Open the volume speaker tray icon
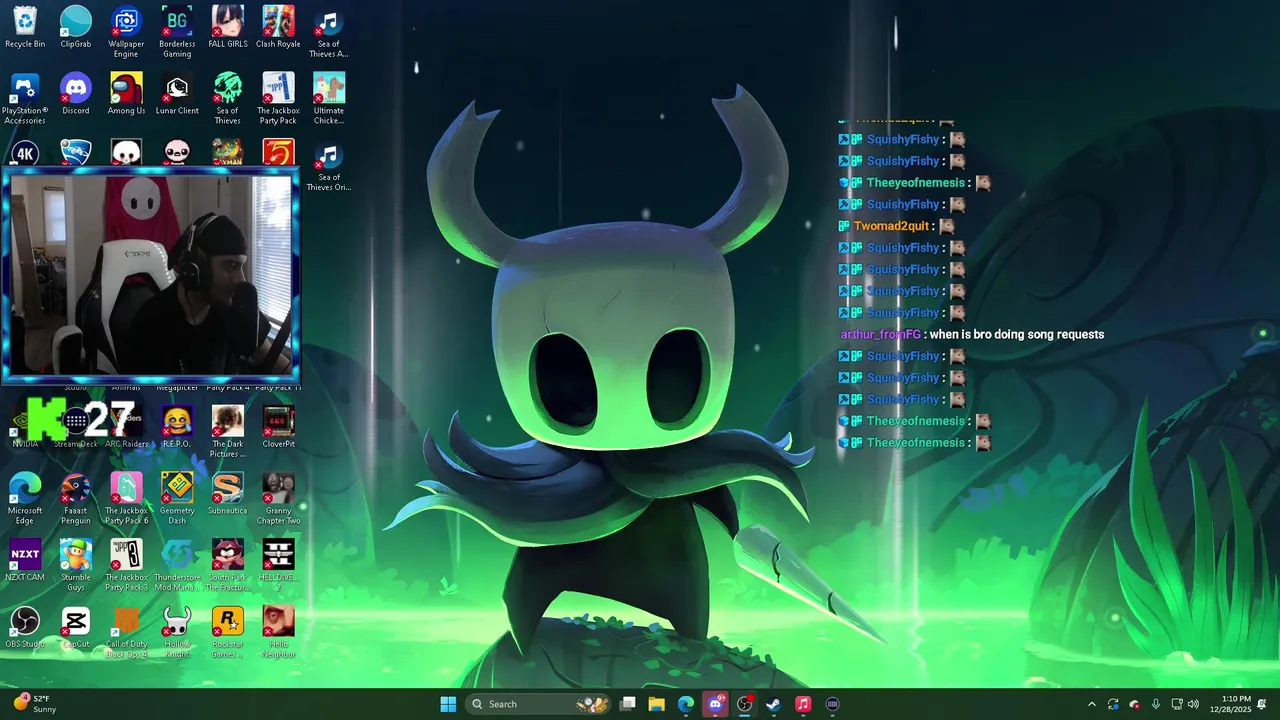1280x720 pixels. (1193, 704)
